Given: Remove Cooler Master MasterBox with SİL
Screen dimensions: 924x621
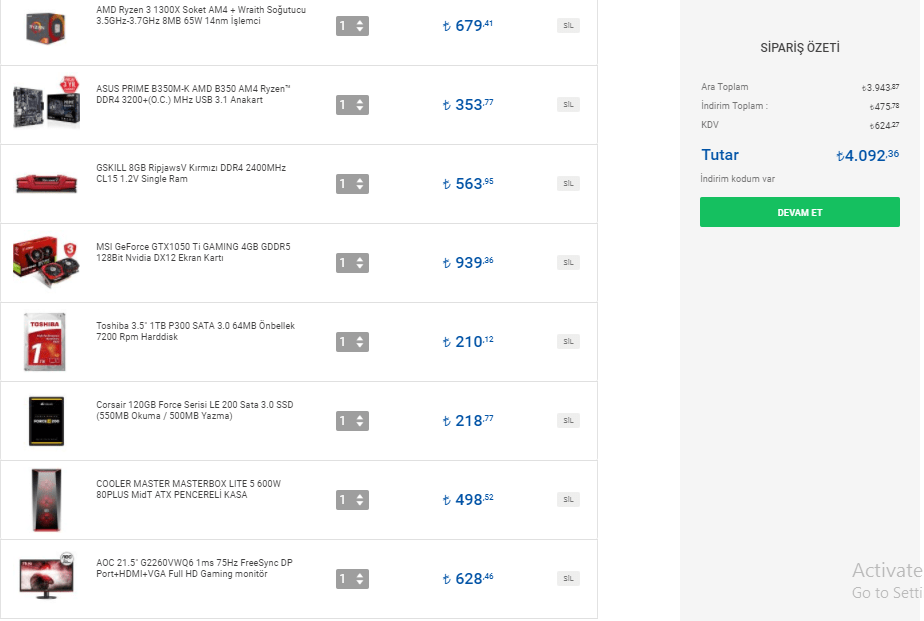Looking at the screenshot, I should [x=568, y=499].
